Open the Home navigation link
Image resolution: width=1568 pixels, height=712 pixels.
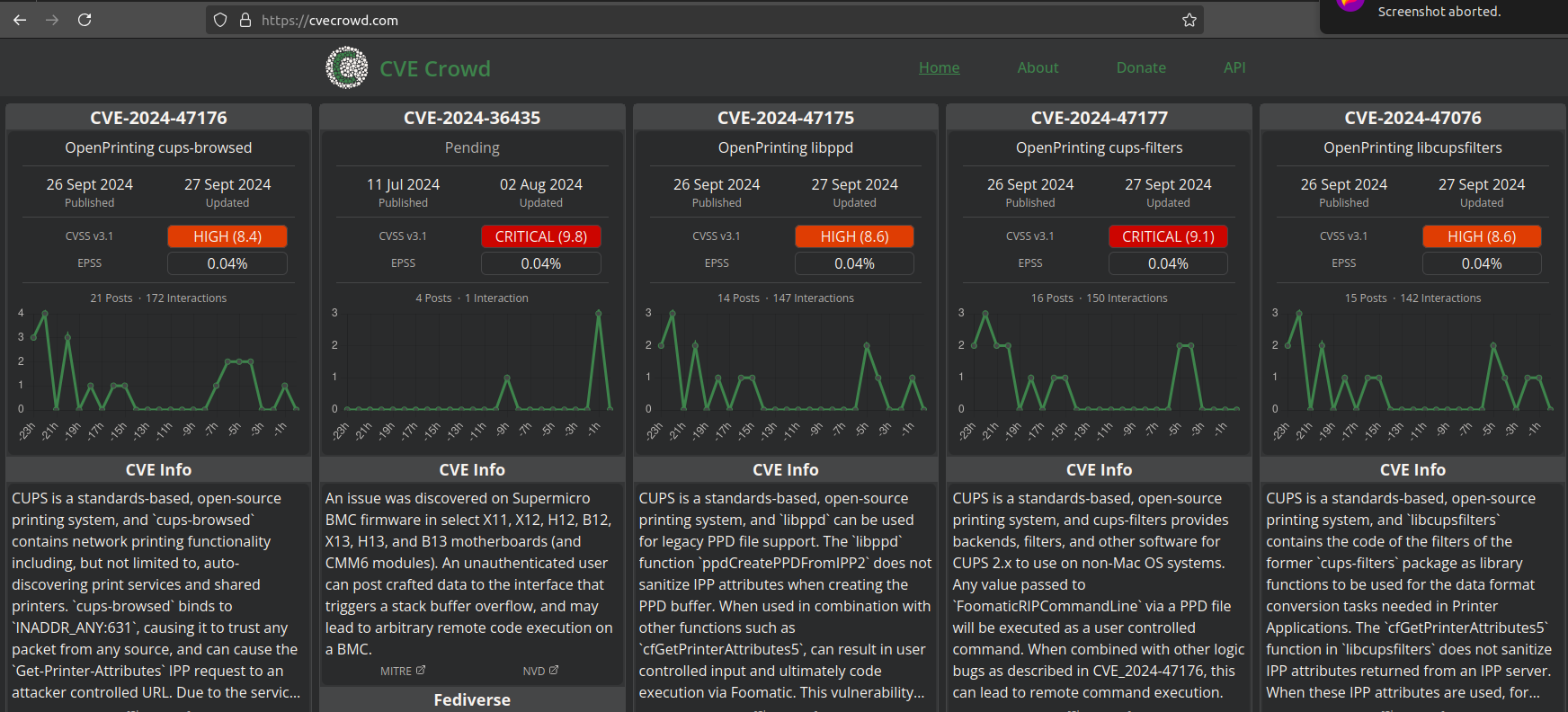[939, 67]
